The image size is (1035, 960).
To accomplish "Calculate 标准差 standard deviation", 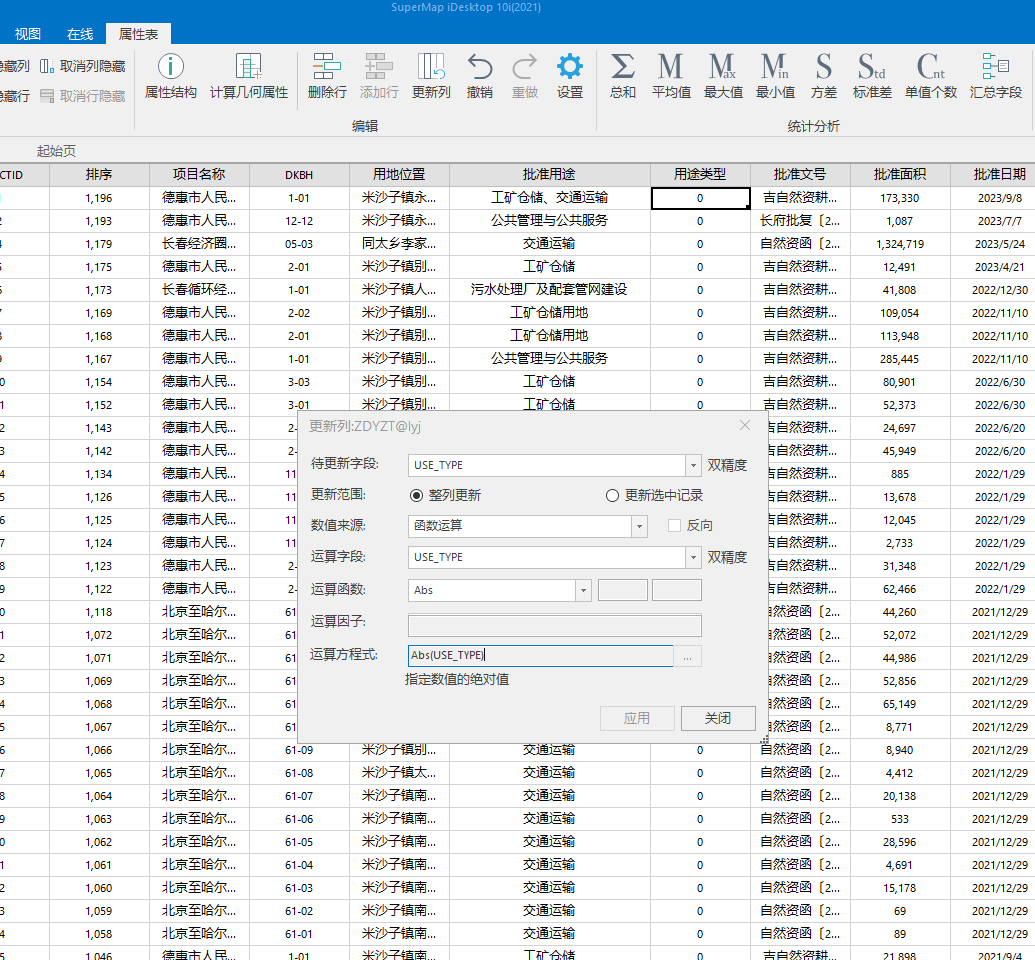I will tap(872, 76).
